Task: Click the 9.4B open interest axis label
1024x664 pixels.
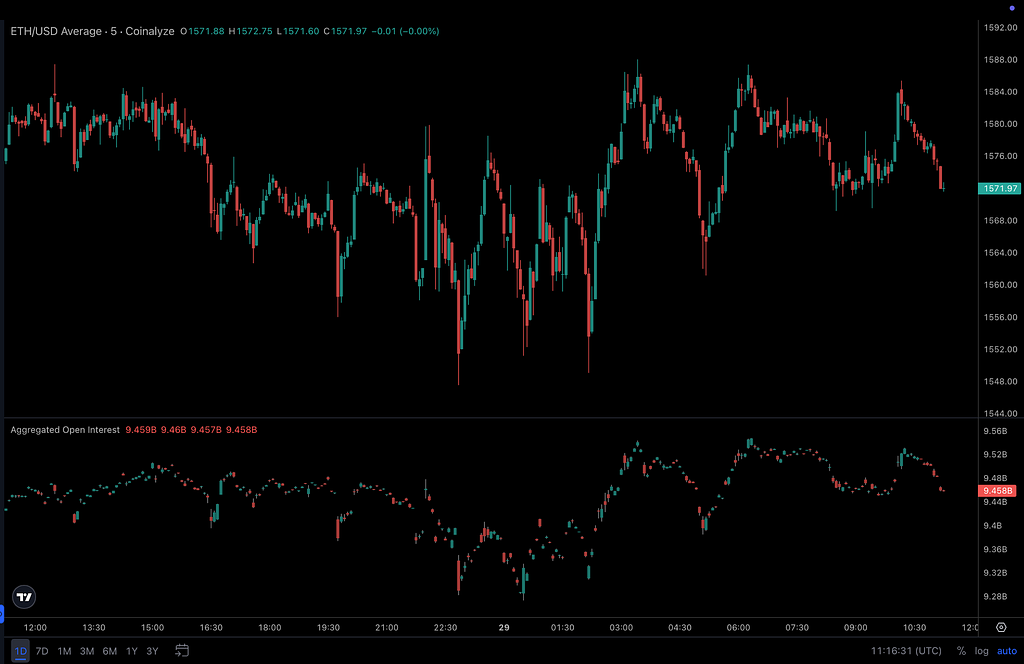Action: click(993, 526)
